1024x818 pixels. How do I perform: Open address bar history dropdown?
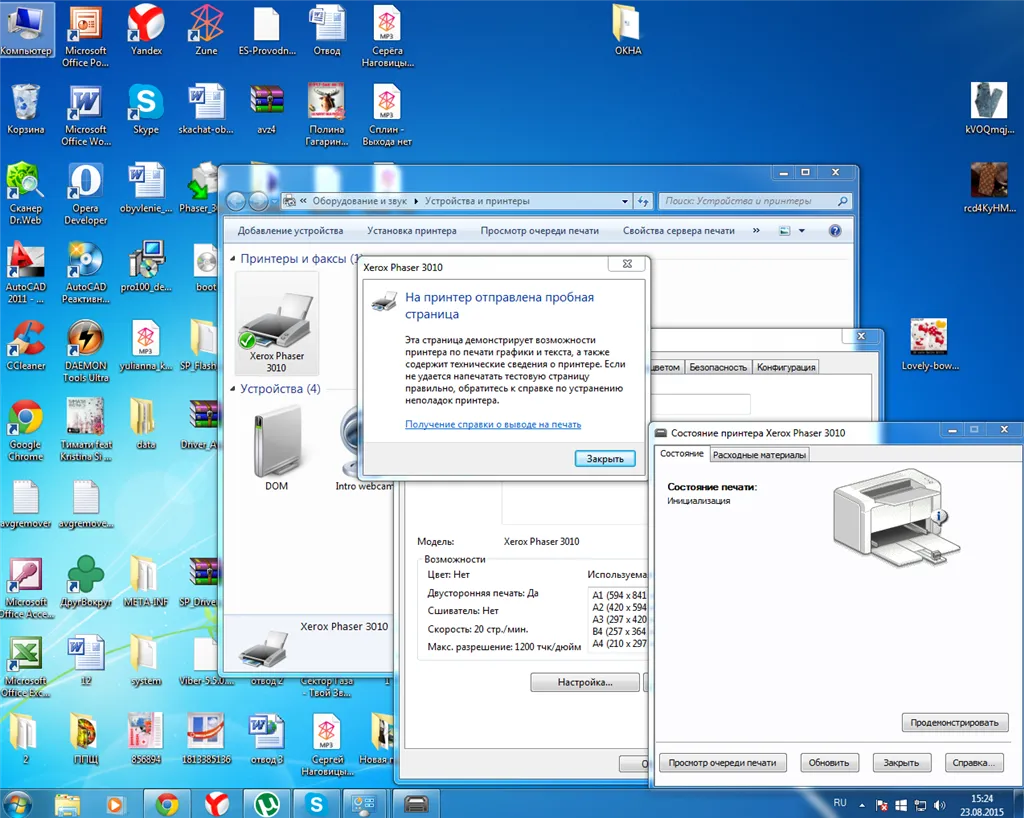pos(624,201)
